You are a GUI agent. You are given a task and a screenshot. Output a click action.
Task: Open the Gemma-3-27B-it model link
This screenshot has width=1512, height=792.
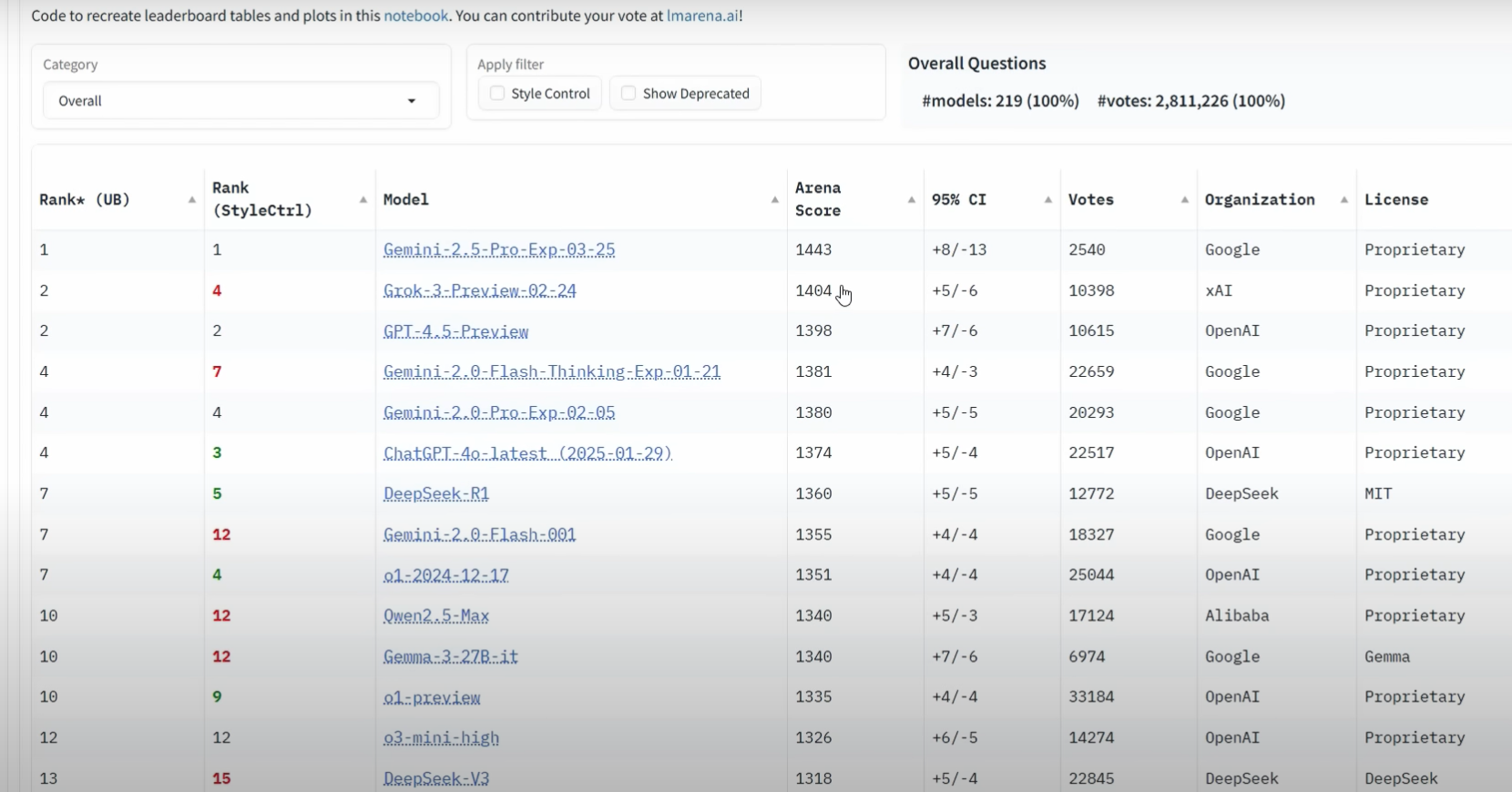pyautogui.click(x=451, y=656)
